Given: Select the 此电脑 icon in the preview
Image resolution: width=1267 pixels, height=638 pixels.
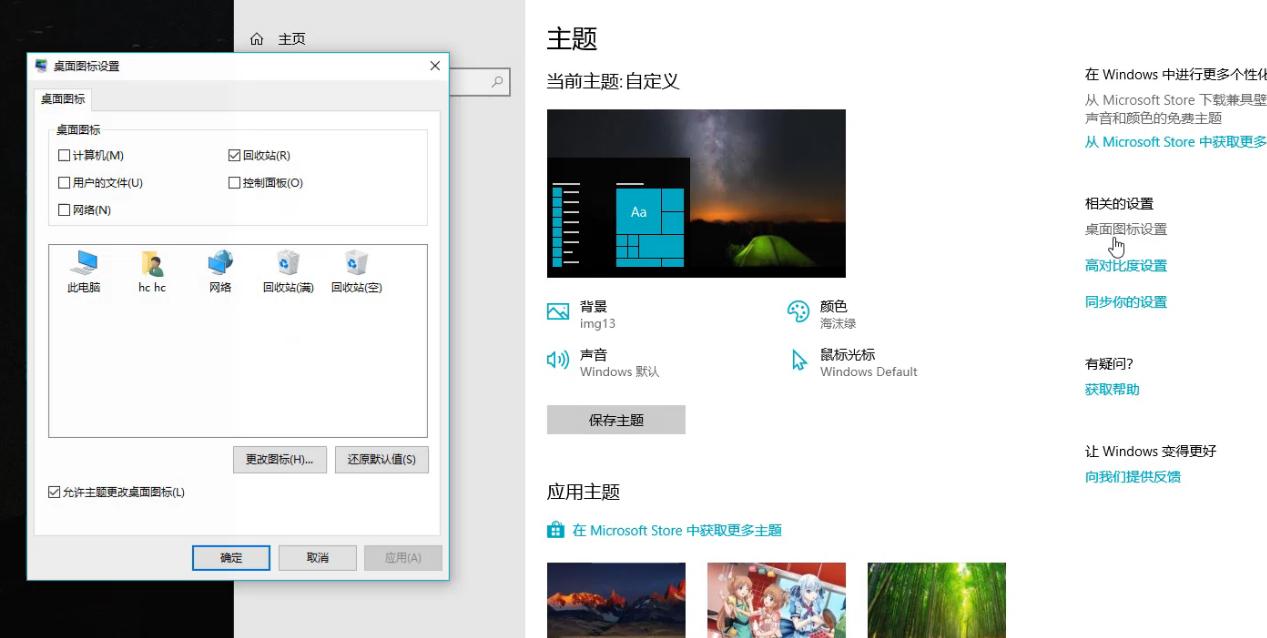Looking at the screenshot, I should pos(85,263).
